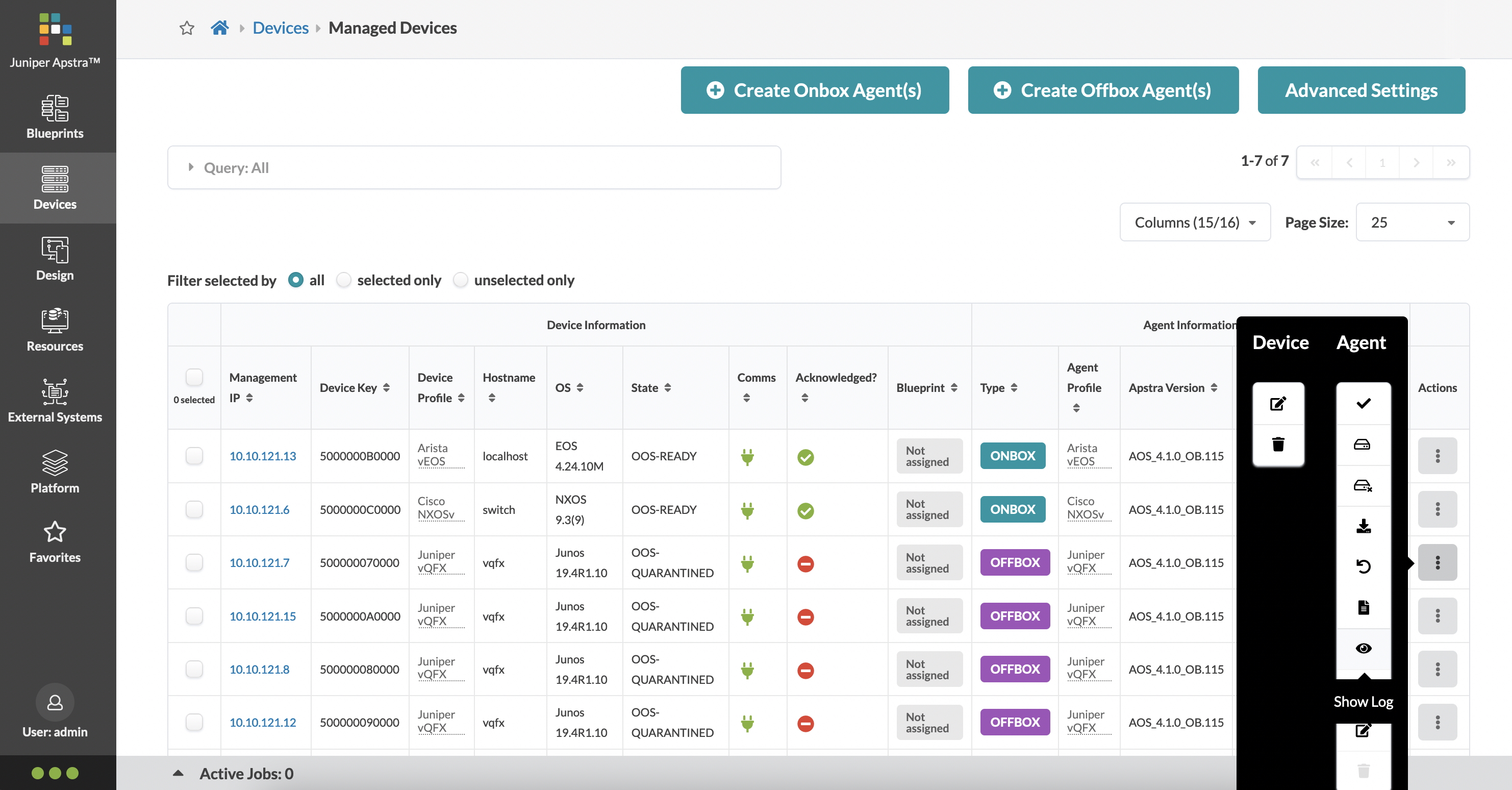Open the Columns (15/16) dropdown
Image resolution: width=1512 pixels, height=790 pixels.
[x=1195, y=222]
